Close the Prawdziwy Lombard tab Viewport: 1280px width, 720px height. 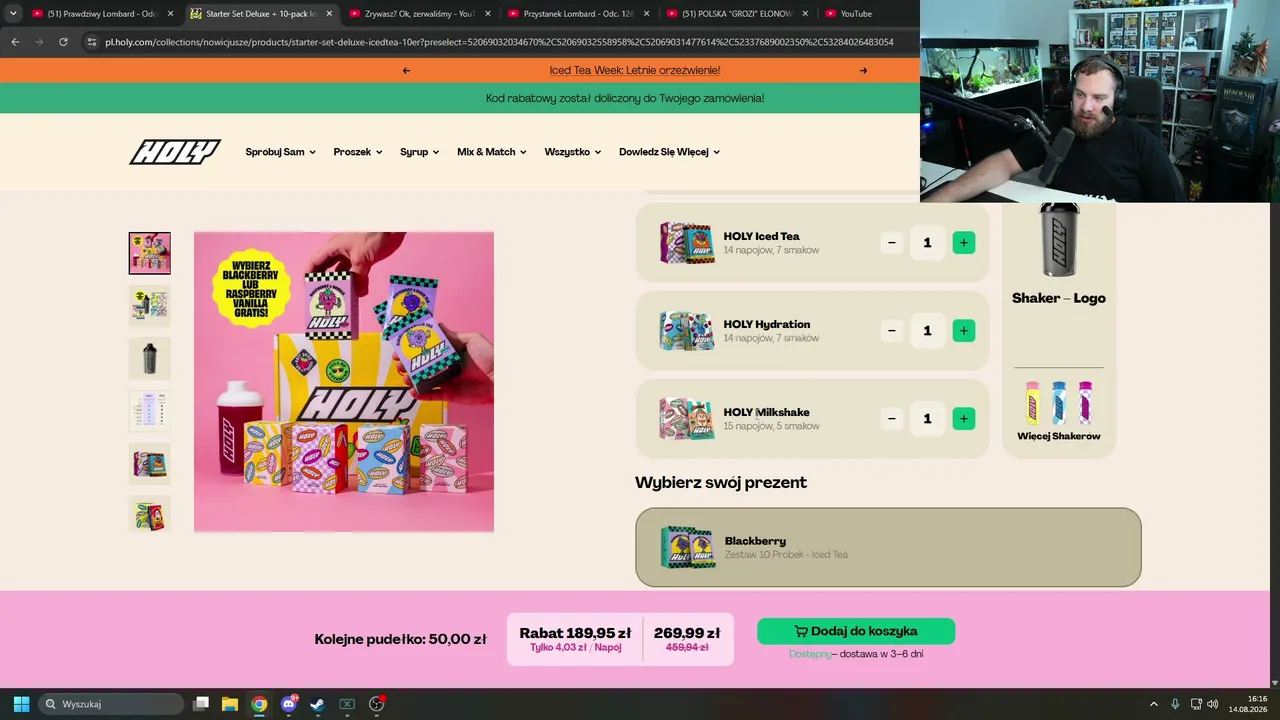(170, 14)
